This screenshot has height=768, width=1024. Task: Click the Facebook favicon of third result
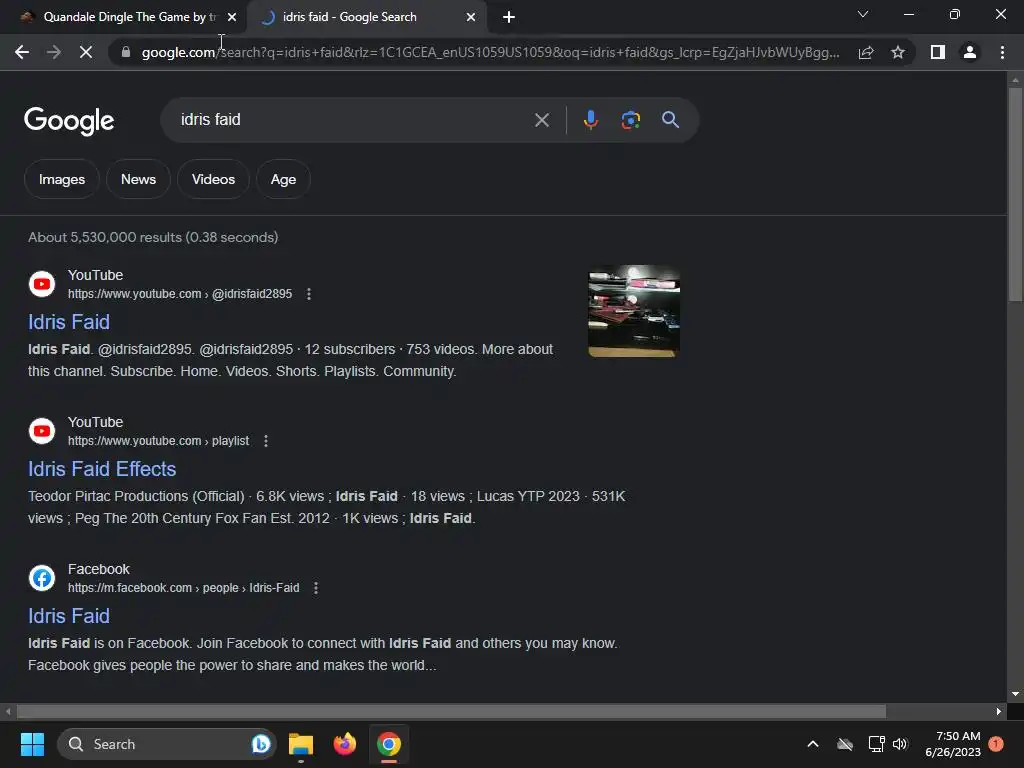(42, 578)
